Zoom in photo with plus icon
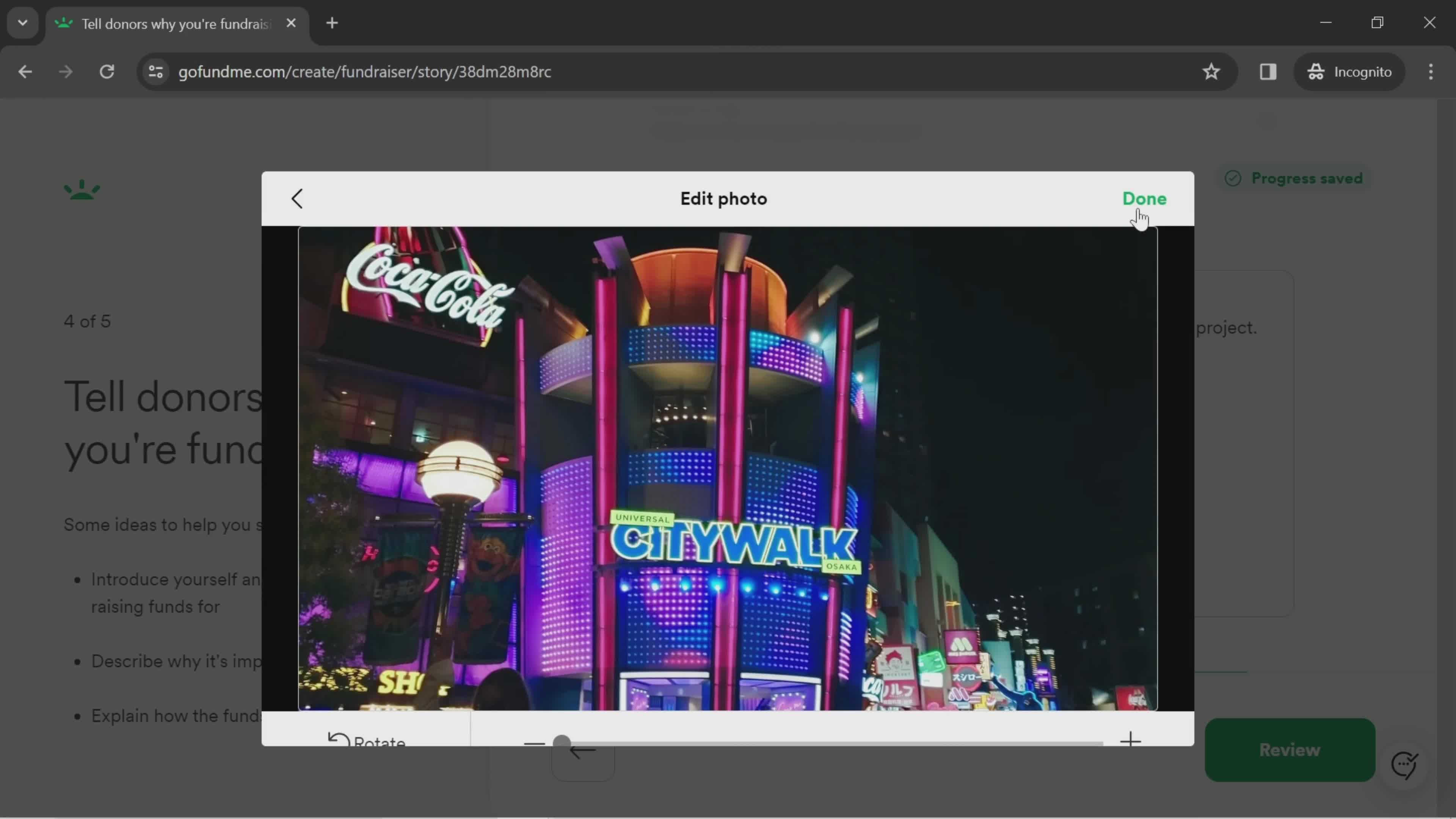The image size is (1456, 819). (x=1130, y=739)
